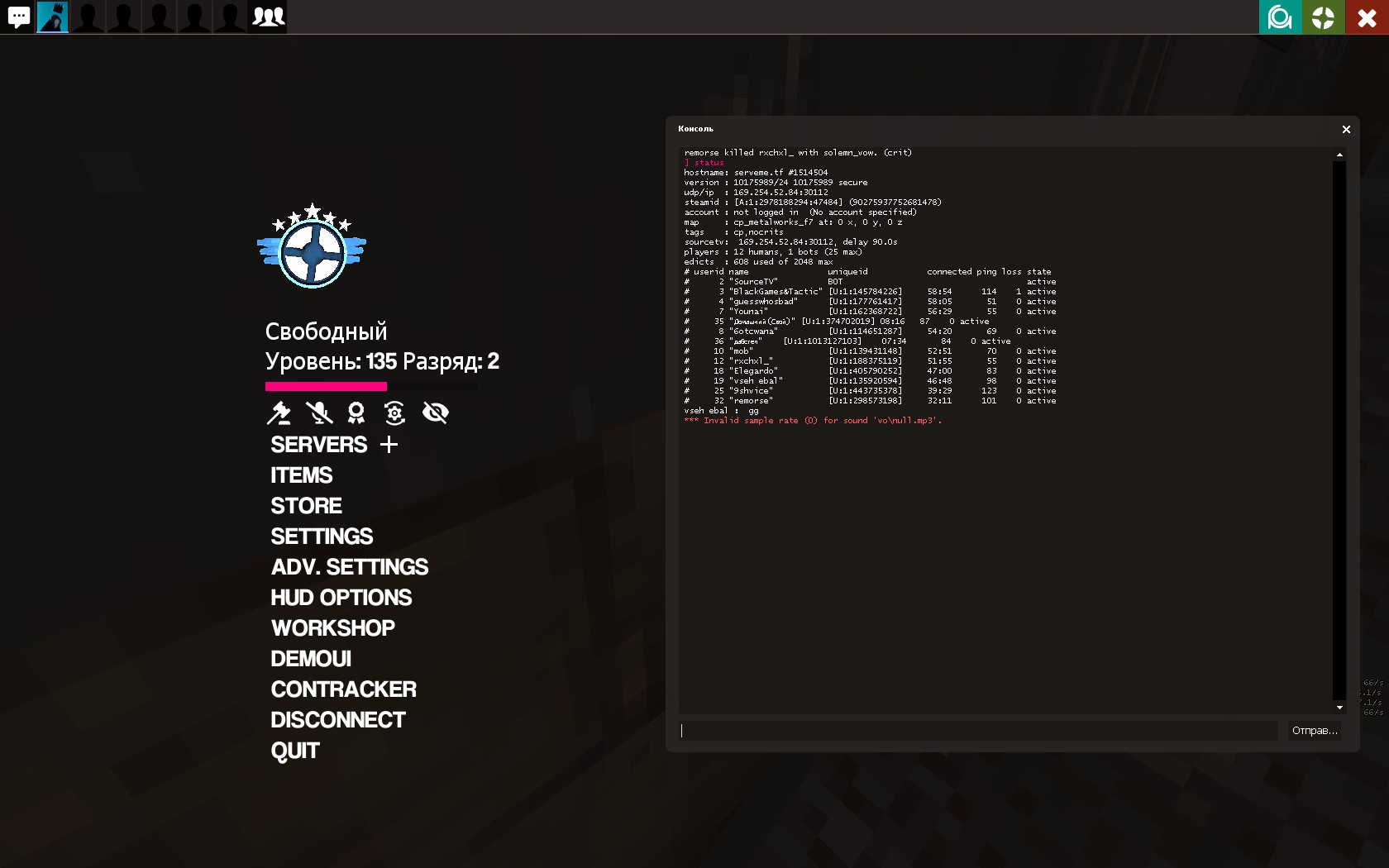Open the ITEMS menu entry
Screen dimensions: 1389x868
pos(301,475)
